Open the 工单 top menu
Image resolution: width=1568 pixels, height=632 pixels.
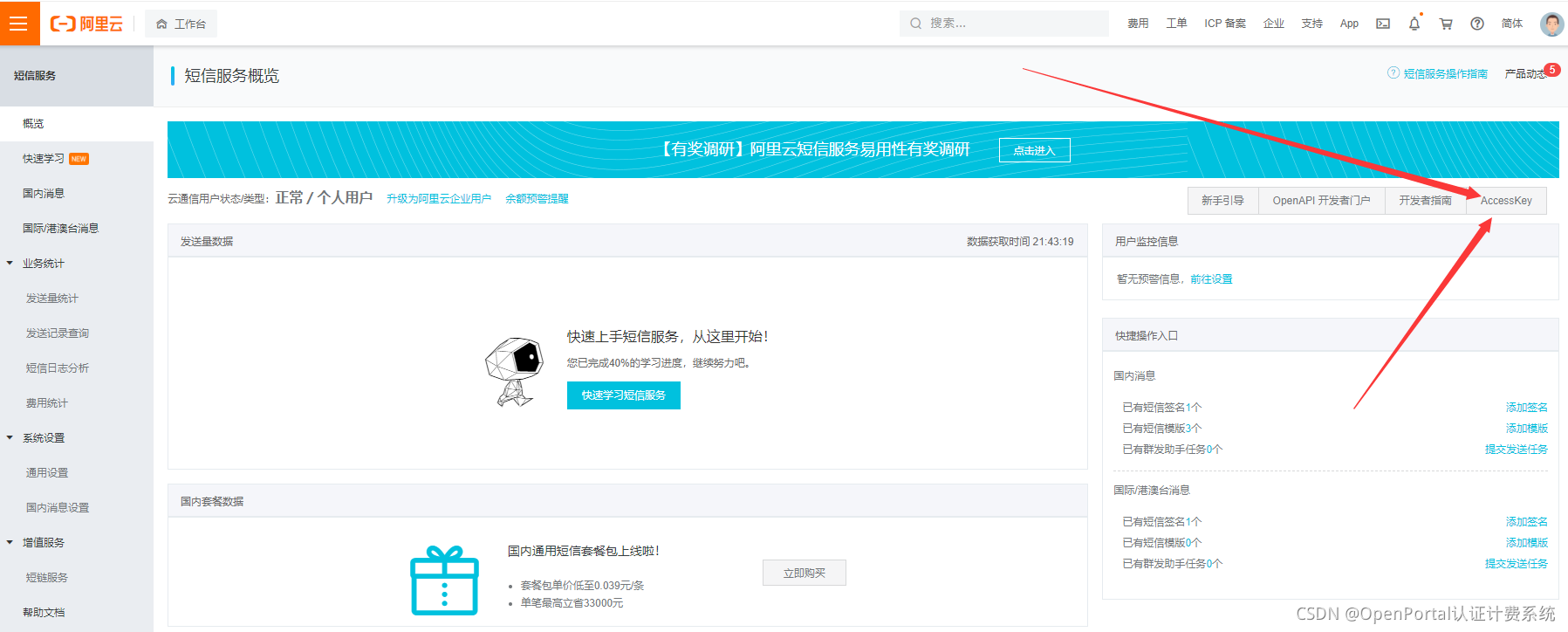[x=1176, y=24]
